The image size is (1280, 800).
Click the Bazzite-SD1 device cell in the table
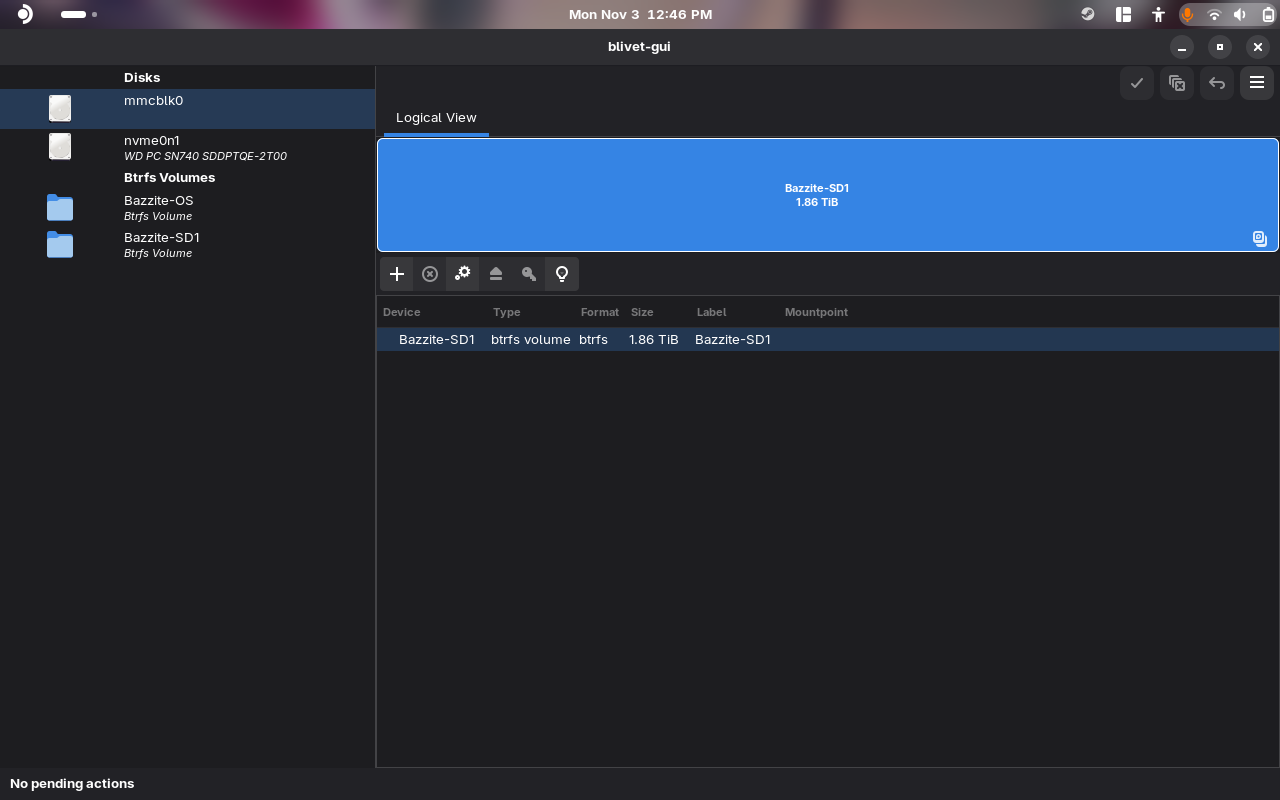click(437, 340)
